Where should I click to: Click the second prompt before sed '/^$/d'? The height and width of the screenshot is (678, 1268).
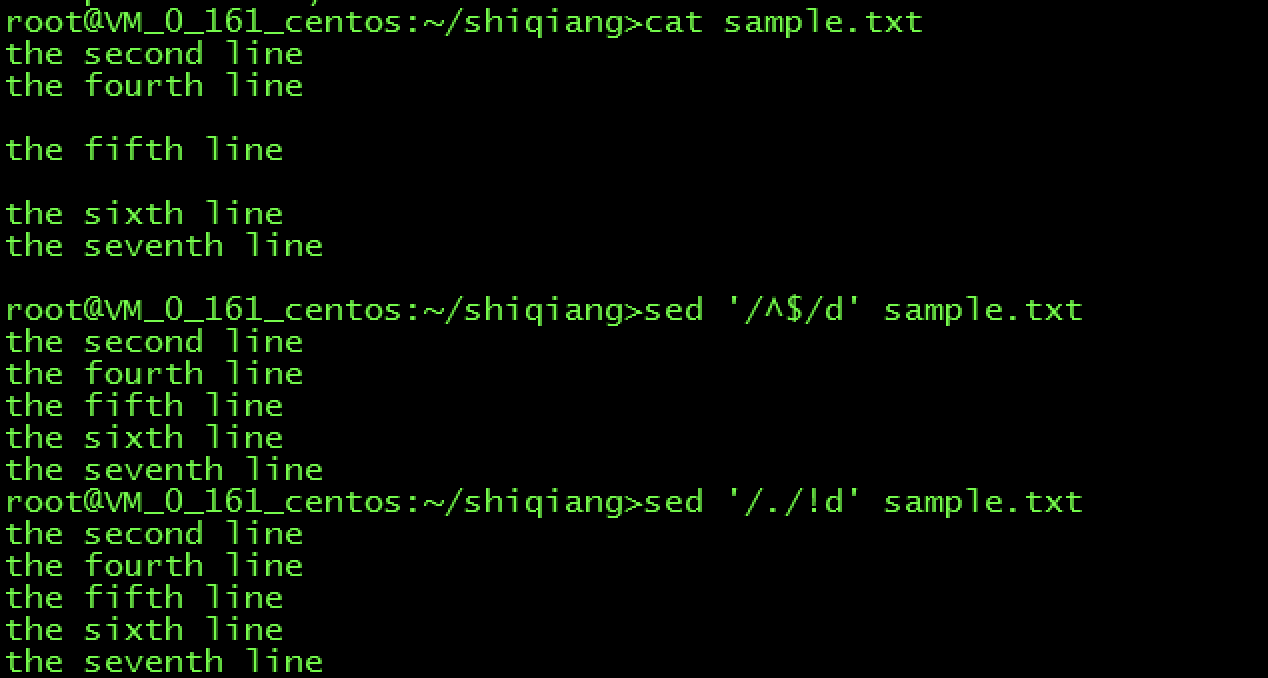click(x=324, y=309)
